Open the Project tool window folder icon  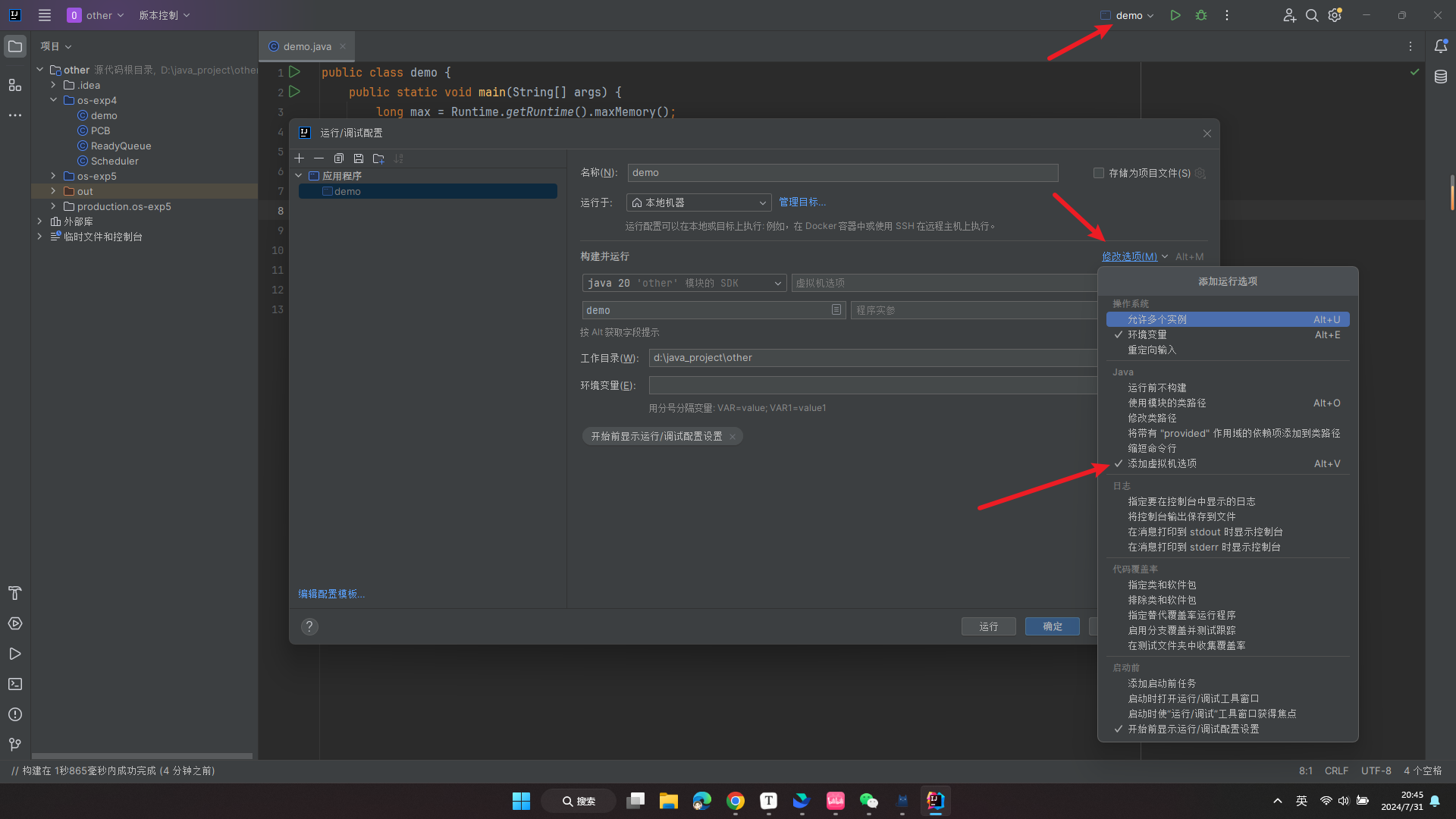tap(15, 46)
